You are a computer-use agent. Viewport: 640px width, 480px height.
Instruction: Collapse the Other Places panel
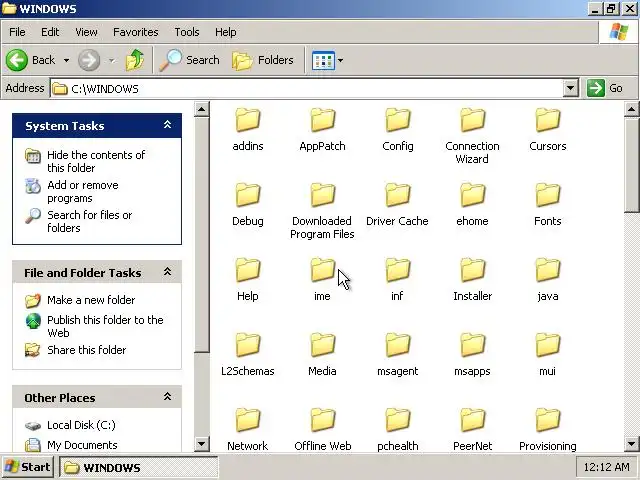pos(167,397)
